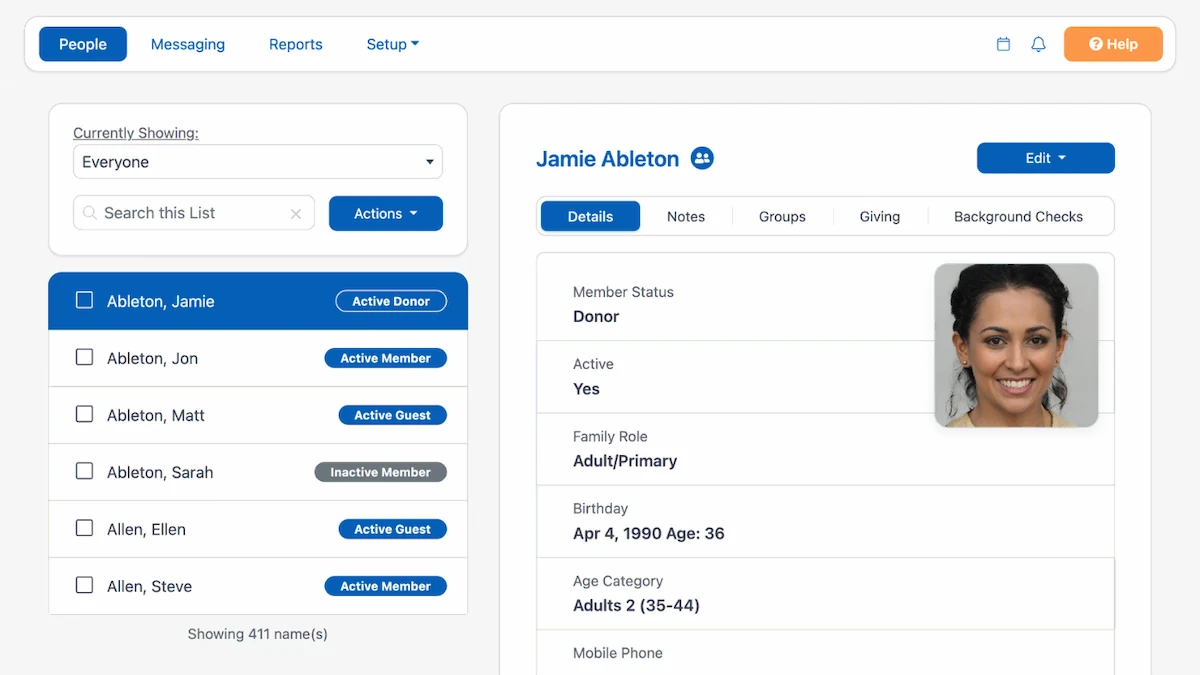Click the orange Help button
This screenshot has height=675, width=1200.
pyautogui.click(x=1113, y=44)
